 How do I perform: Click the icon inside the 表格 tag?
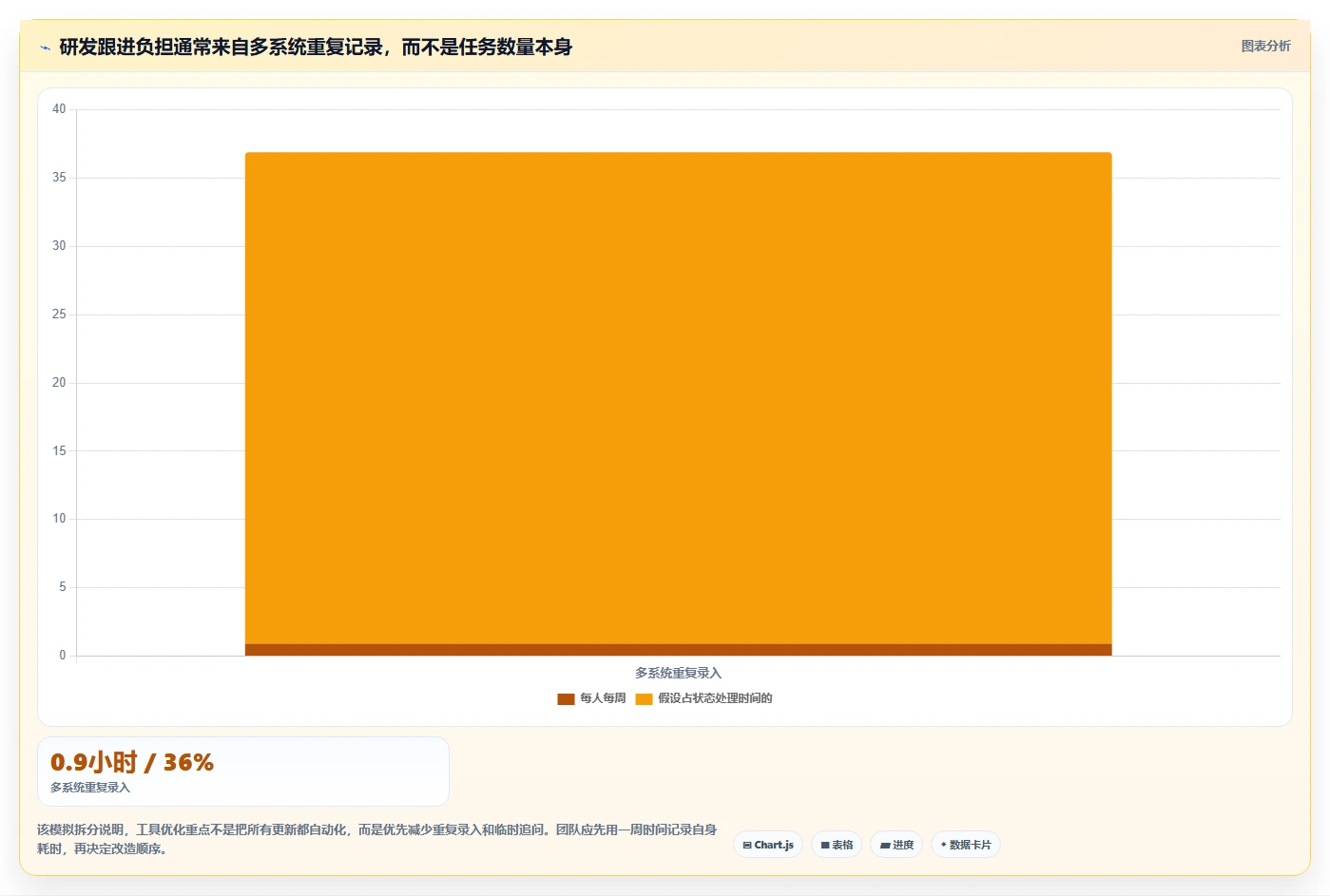tap(825, 845)
